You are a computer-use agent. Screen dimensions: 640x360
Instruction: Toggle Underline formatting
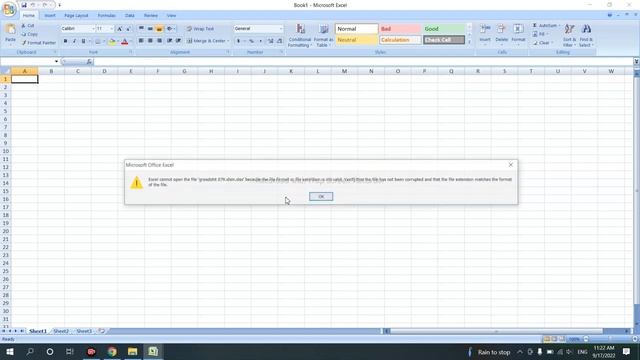tap(83, 41)
